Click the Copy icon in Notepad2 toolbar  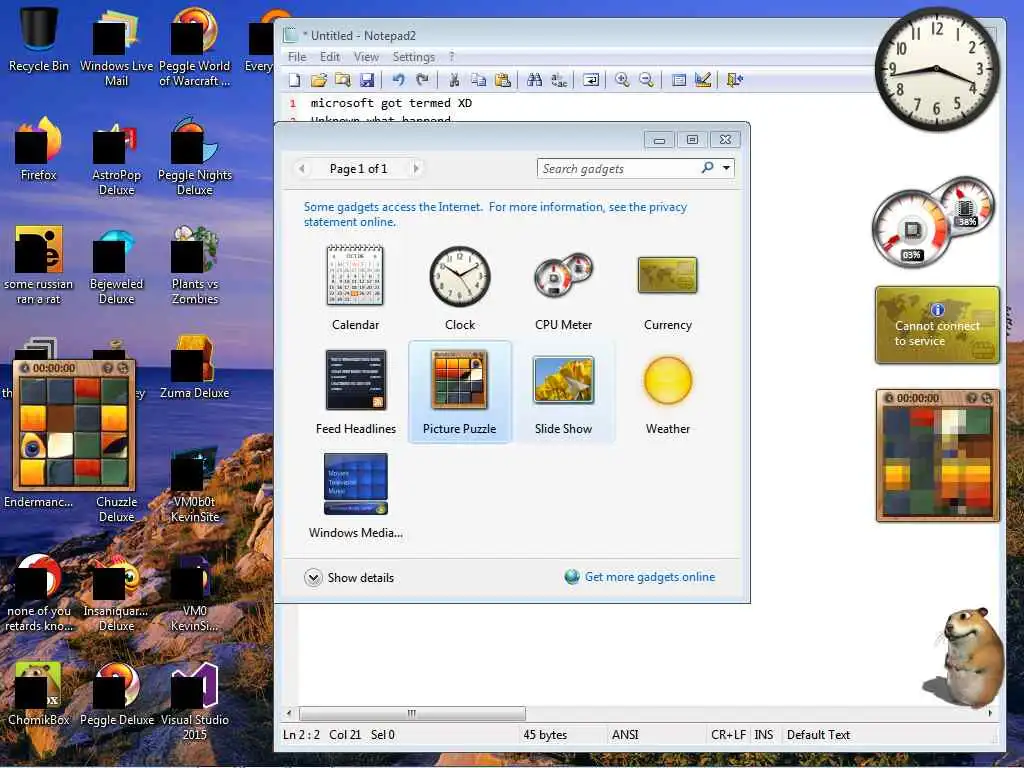(x=478, y=80)
